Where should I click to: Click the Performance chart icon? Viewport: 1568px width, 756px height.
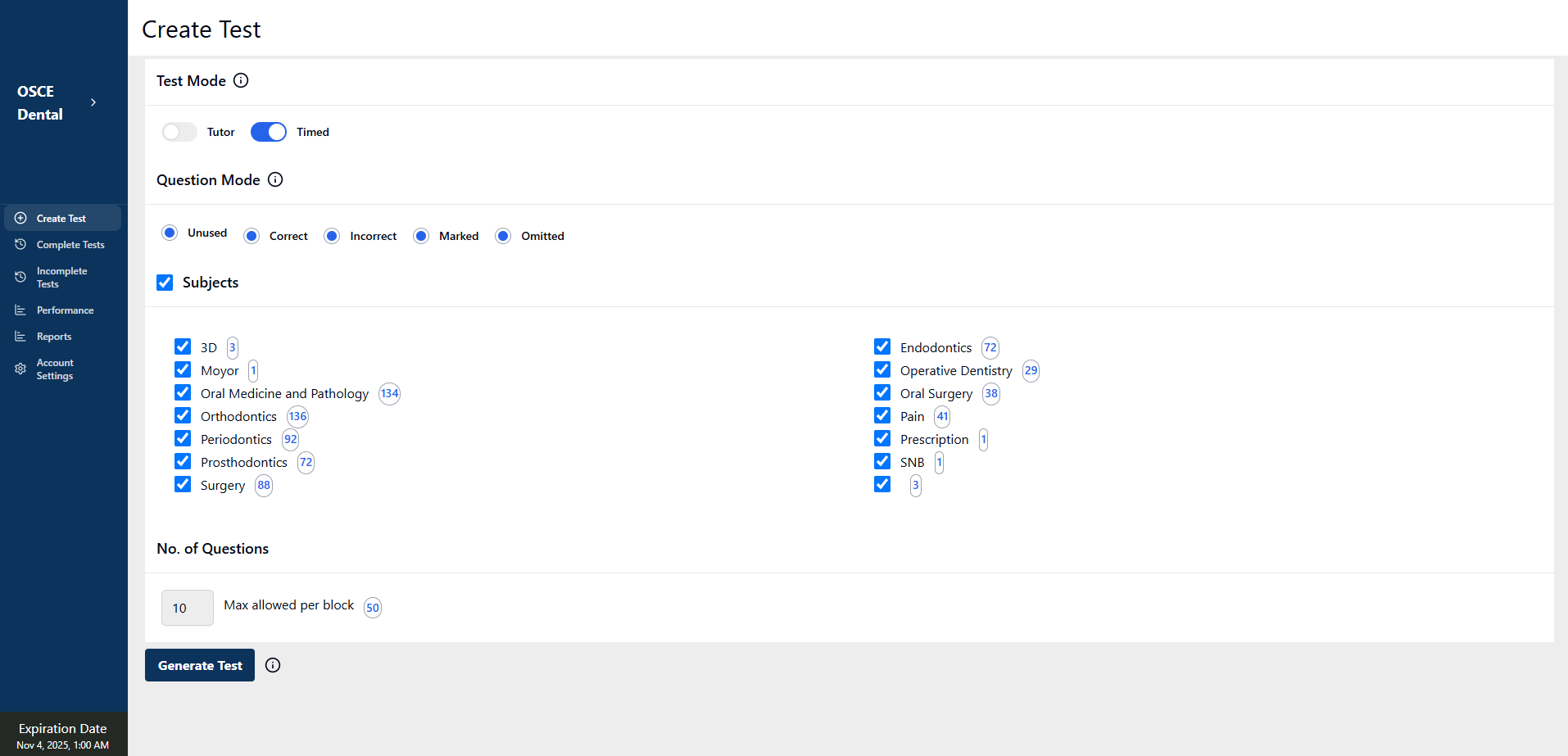(x=20, y=310)
